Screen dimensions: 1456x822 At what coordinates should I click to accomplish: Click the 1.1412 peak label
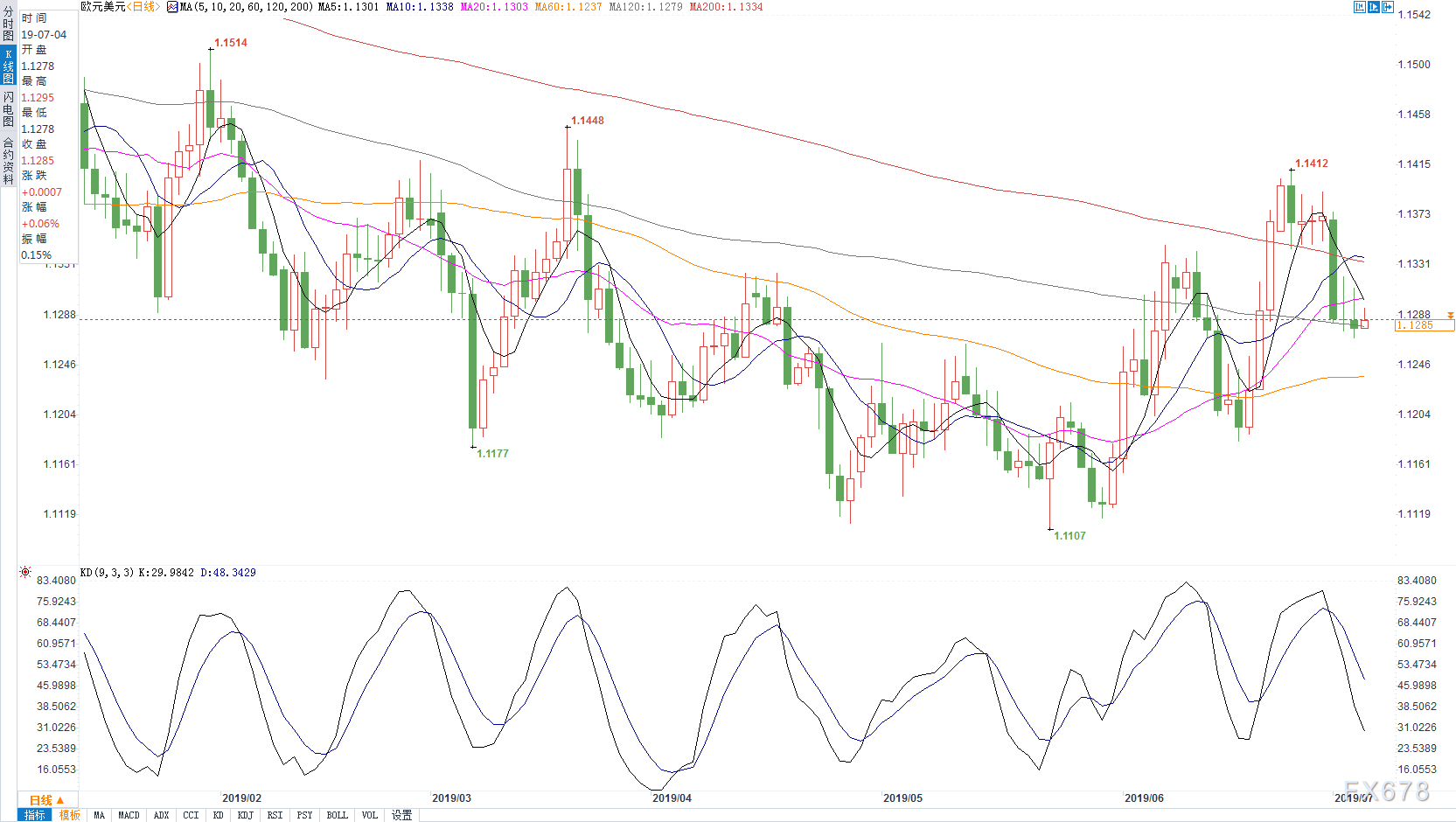[1312, 164]
